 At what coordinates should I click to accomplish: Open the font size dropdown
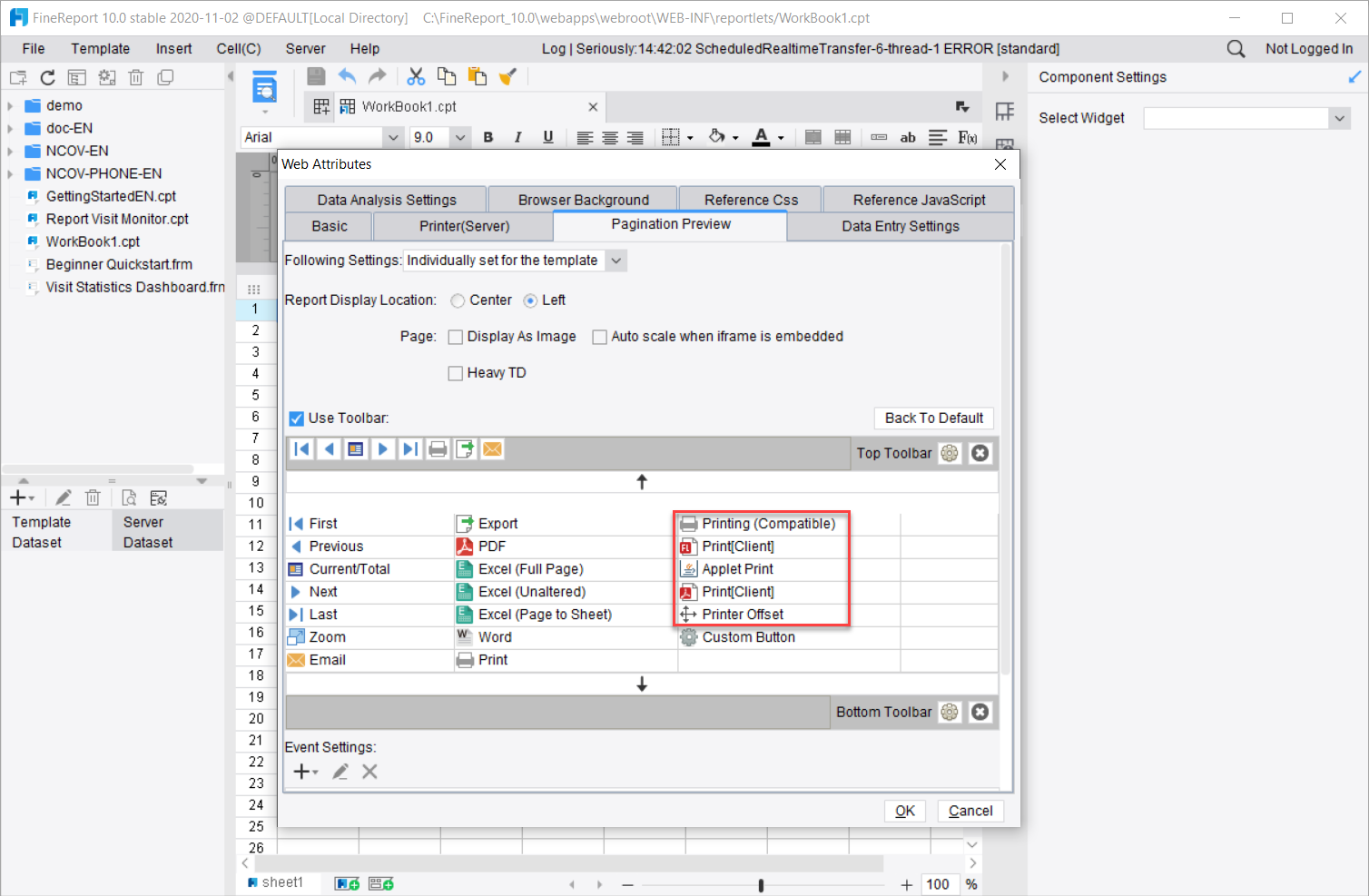[x=460, y=137]
